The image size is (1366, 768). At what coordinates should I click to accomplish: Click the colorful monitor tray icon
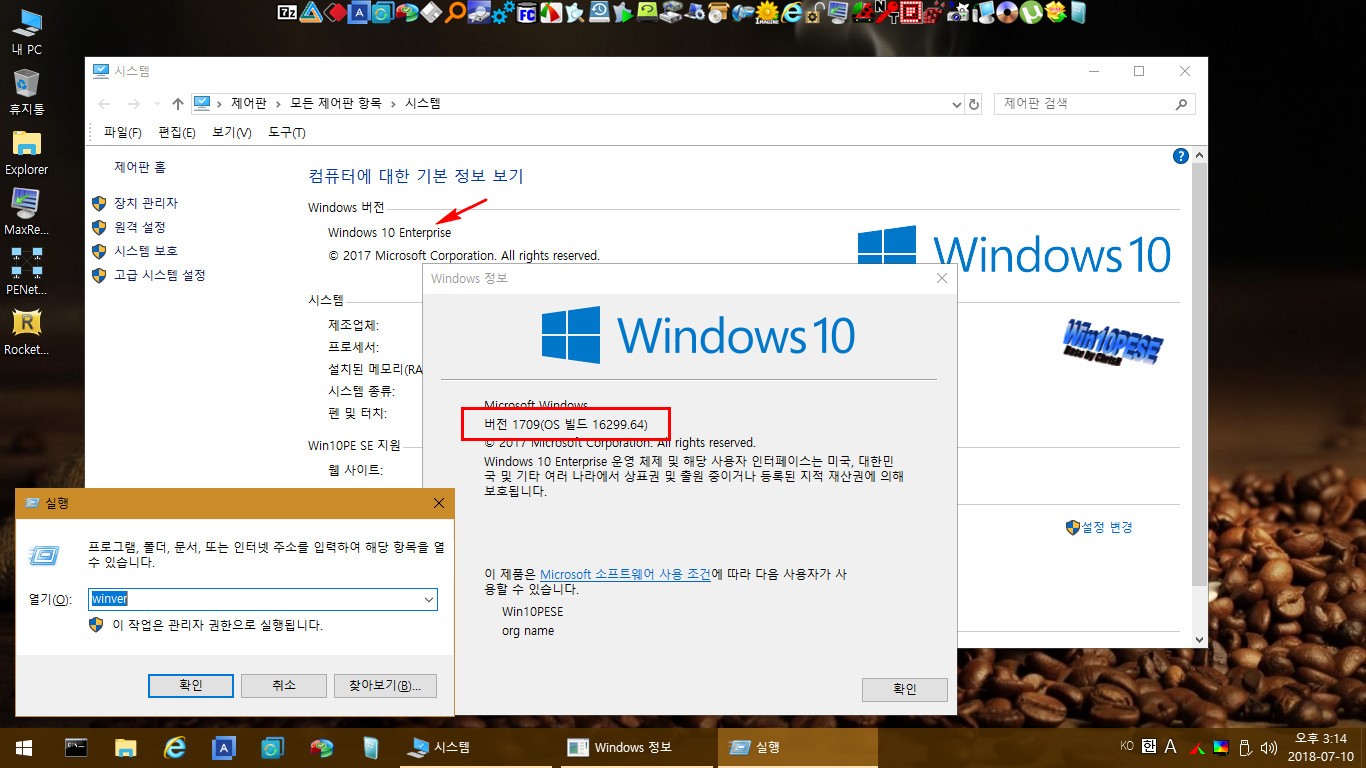[1220, 747]
